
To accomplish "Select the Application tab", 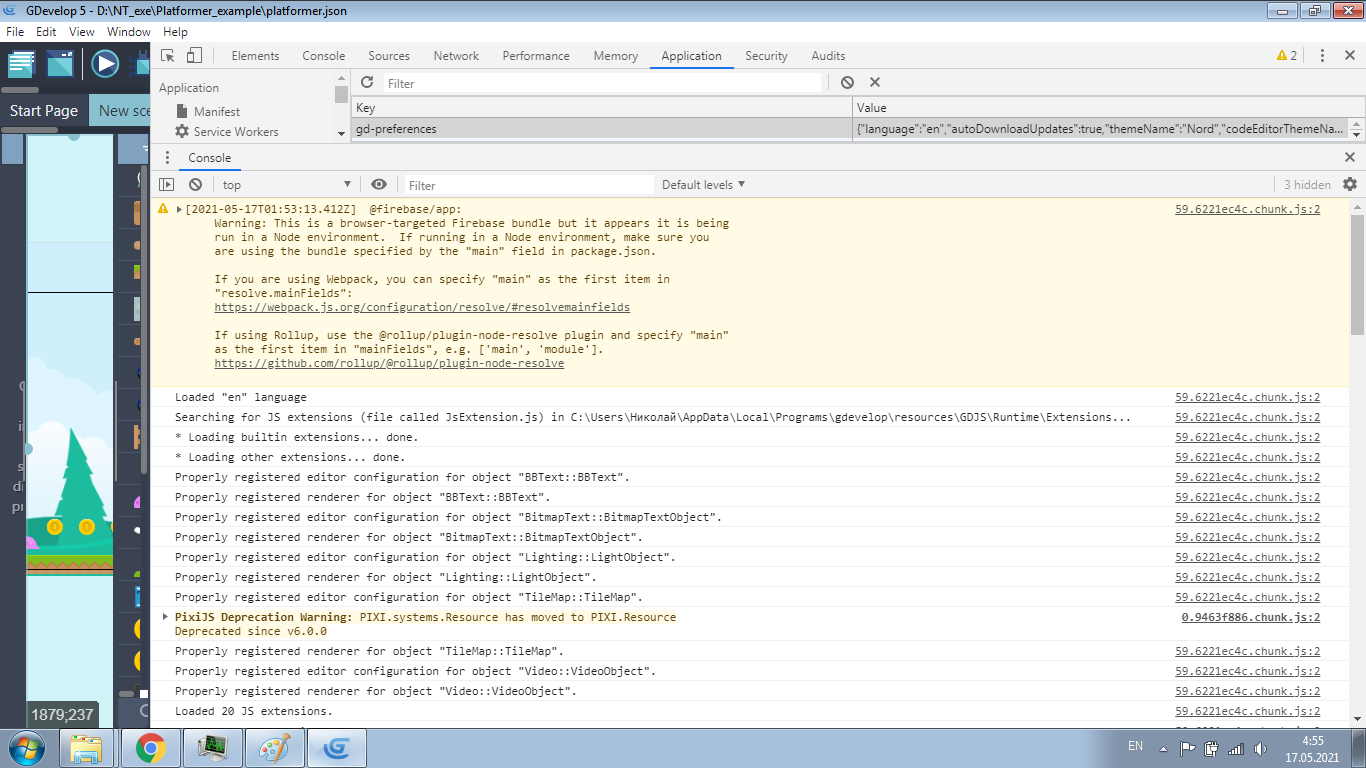I will pyautogui.click(x=691, y=56).
